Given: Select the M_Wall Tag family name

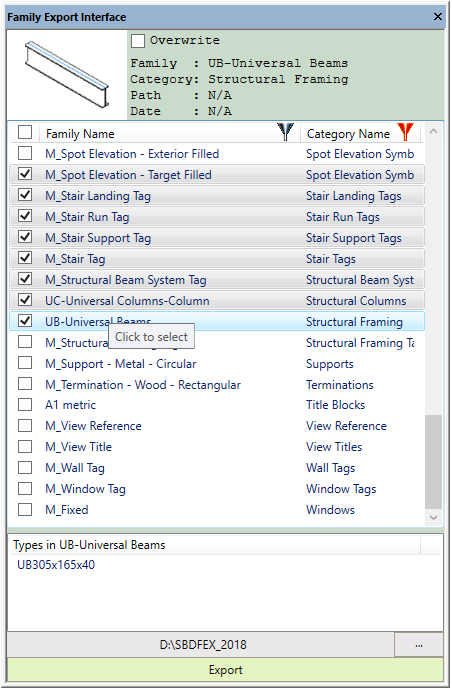Looking at the screenshot, I should [x=75, y=468].
